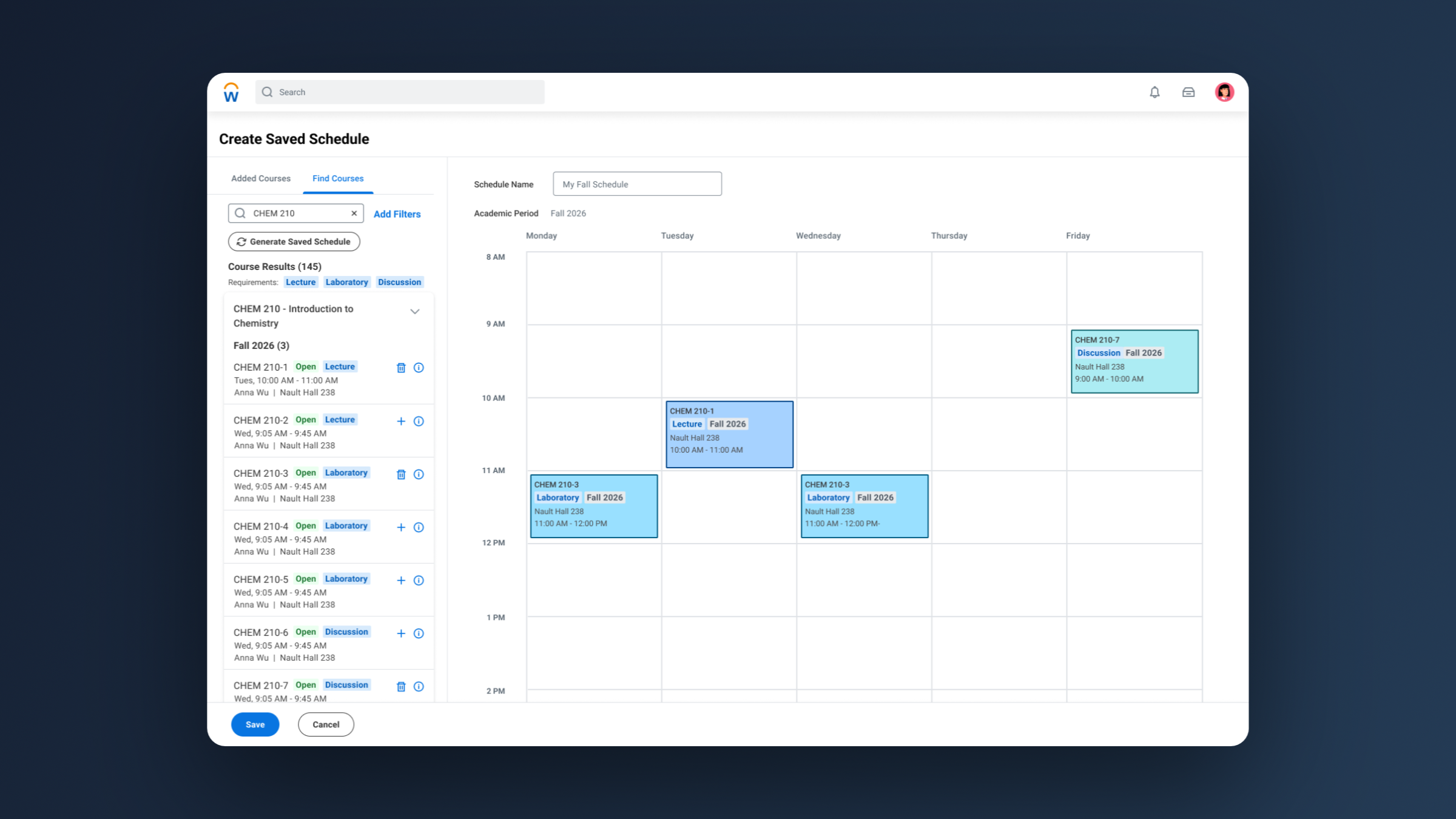Open the profile avatar menu
The height and width of the screenshot is (819, 1456).
click(x=1225, y=92)
